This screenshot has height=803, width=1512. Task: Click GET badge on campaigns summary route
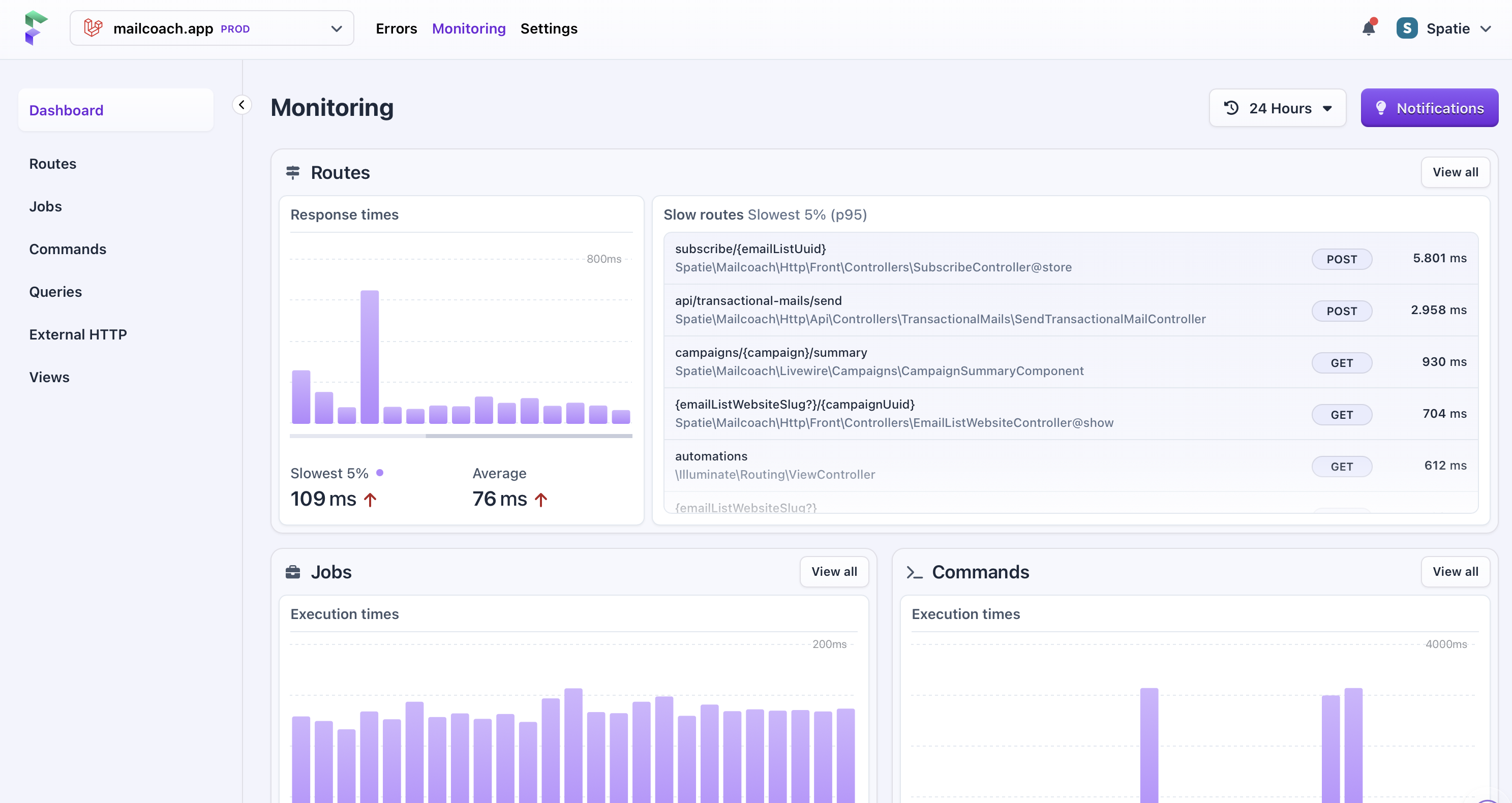[1342, 363]
